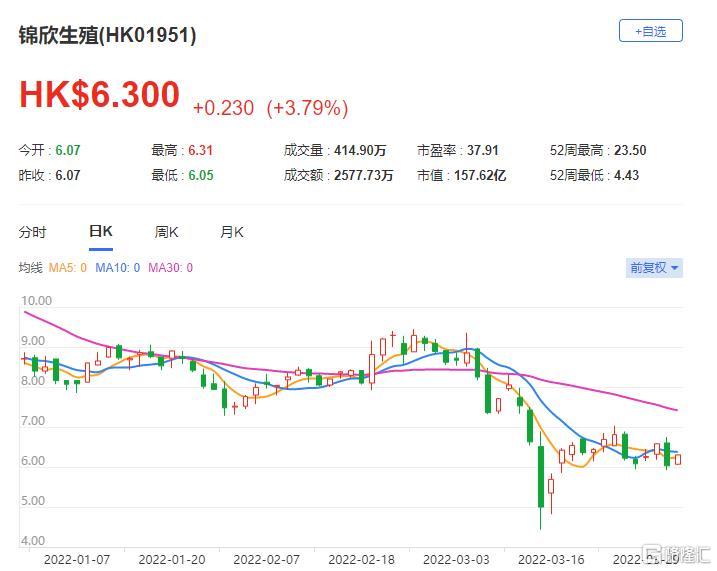Click the 5.00 price axis label
Viewport: 717px width, 571px height.
pyautogui.click(x=33, y=501)
